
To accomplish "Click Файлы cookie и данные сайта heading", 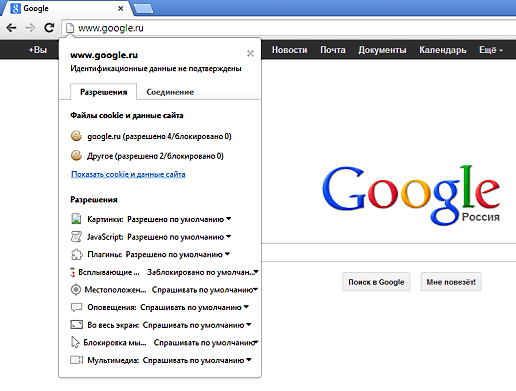I will pos(127,116).
